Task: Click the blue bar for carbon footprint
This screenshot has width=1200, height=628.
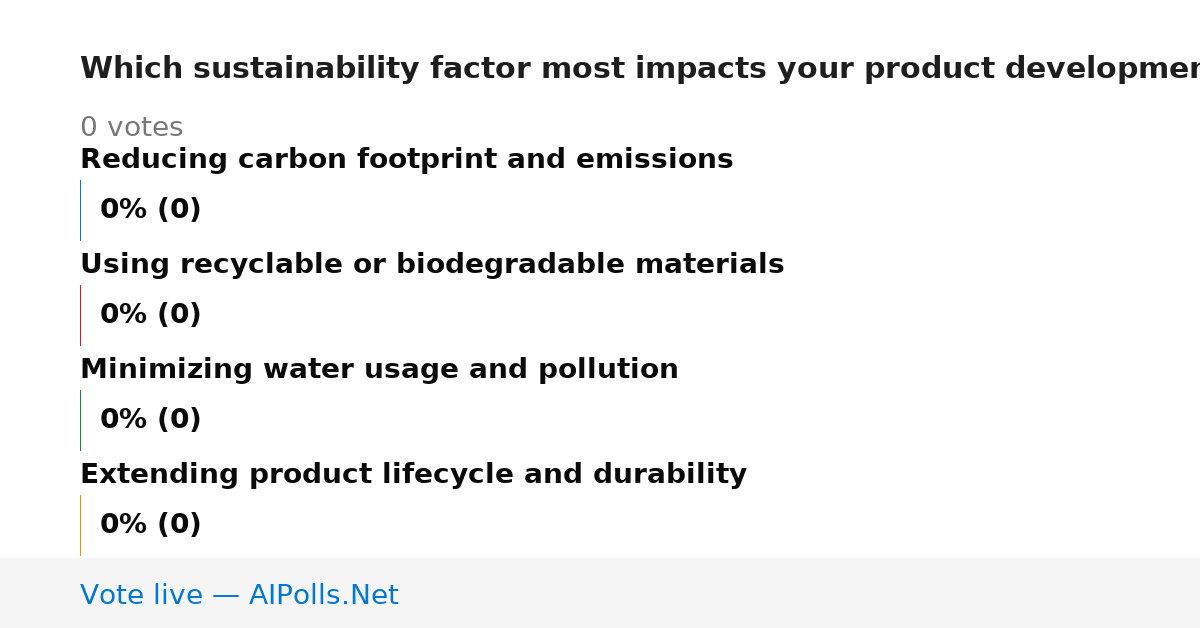Action: 80,210
